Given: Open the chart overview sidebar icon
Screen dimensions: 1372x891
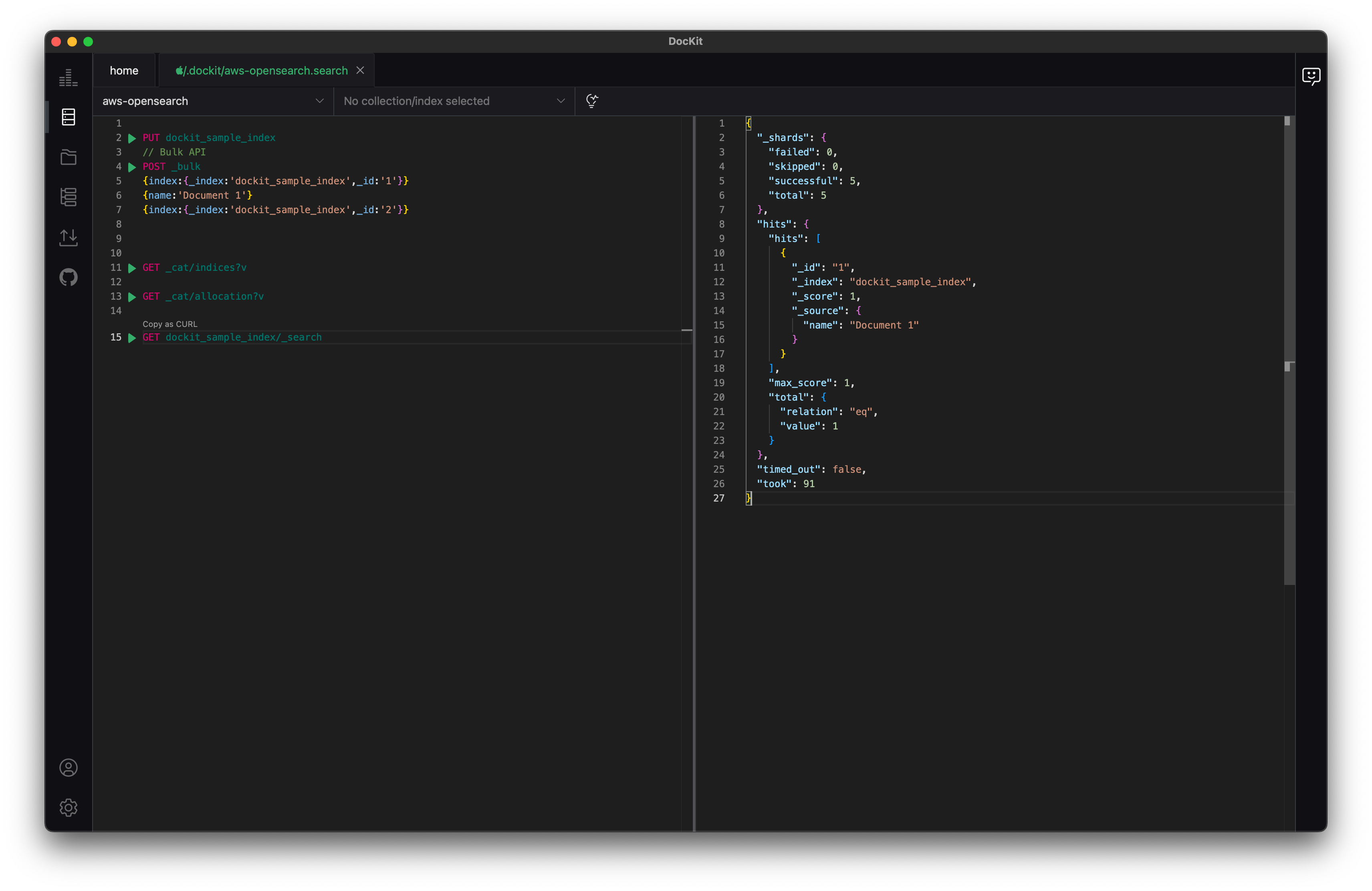Looking at the screenshot, I should point(68,78).
